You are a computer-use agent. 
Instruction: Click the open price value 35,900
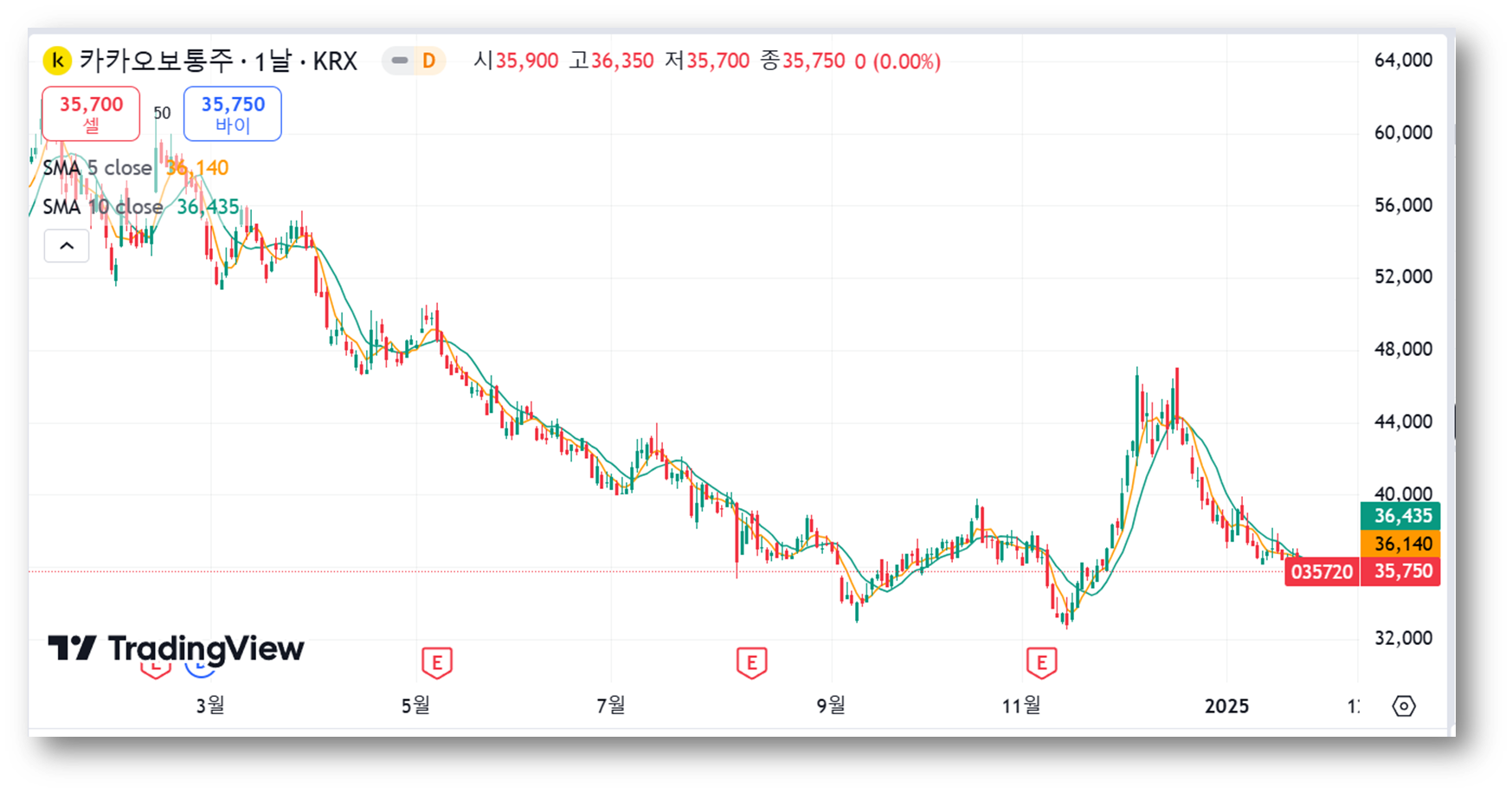[527, 61]
